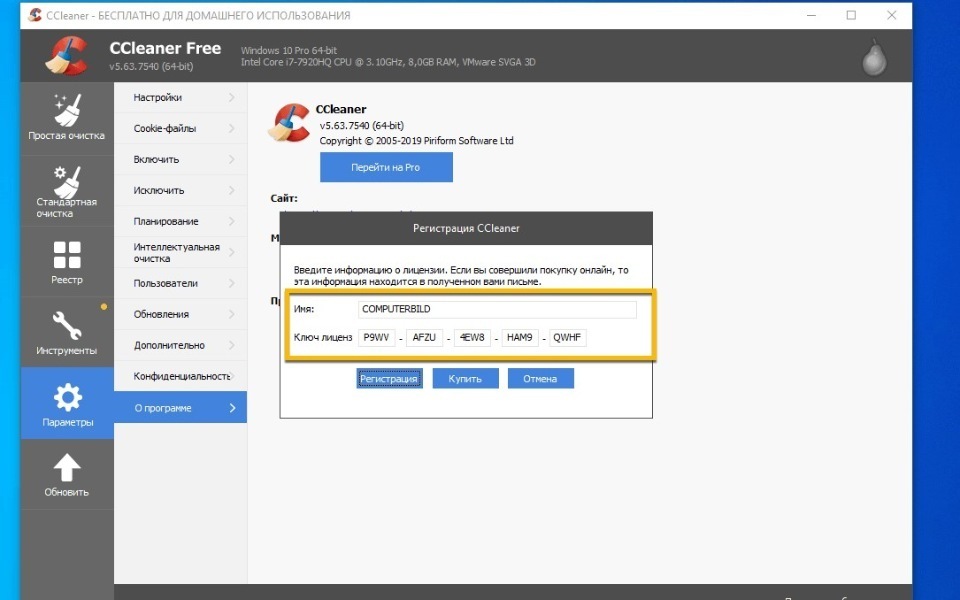Open the Simple Clean (Простая очистка) section
This screenshot has height=600, width=960.
point(67,118)
